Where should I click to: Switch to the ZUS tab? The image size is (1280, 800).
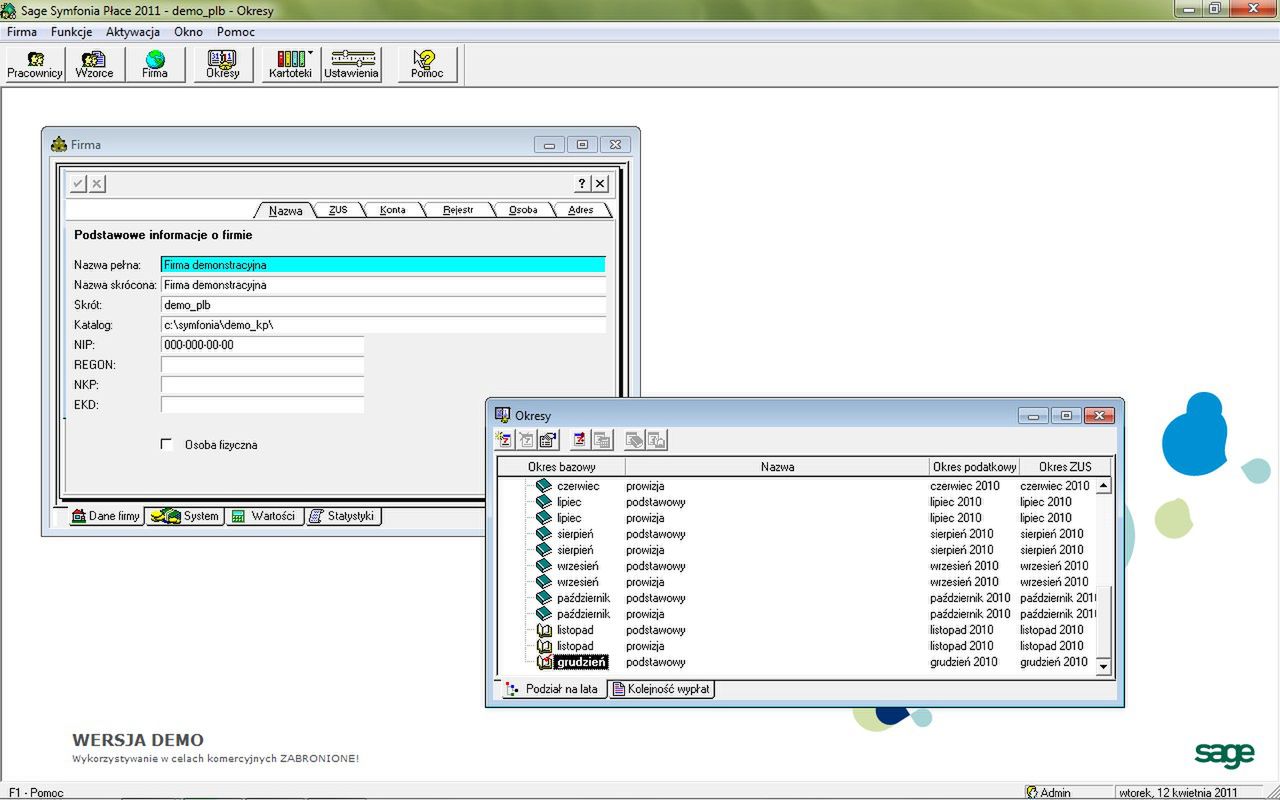pyautogui.click(x=338, y=210)
